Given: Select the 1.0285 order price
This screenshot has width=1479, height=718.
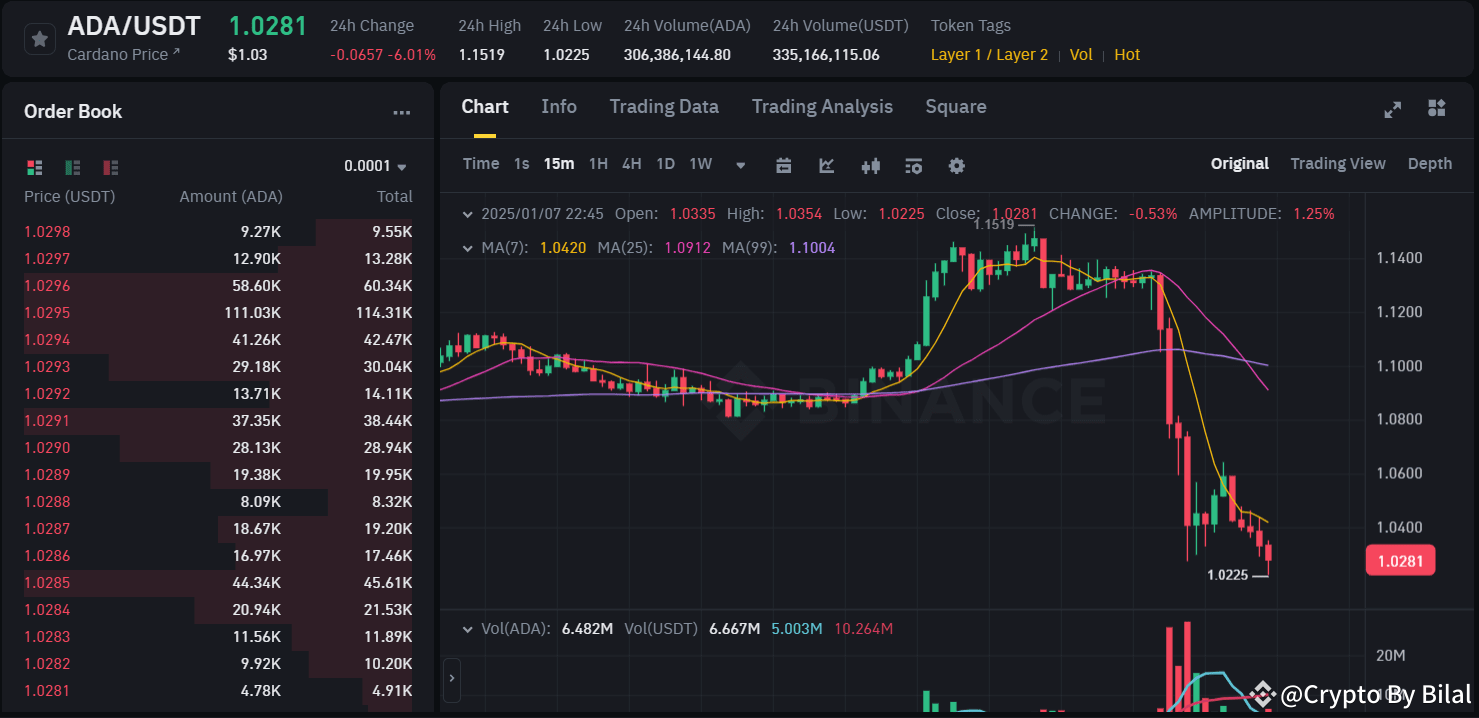Looking at the screenshot, I should (47, 583).
